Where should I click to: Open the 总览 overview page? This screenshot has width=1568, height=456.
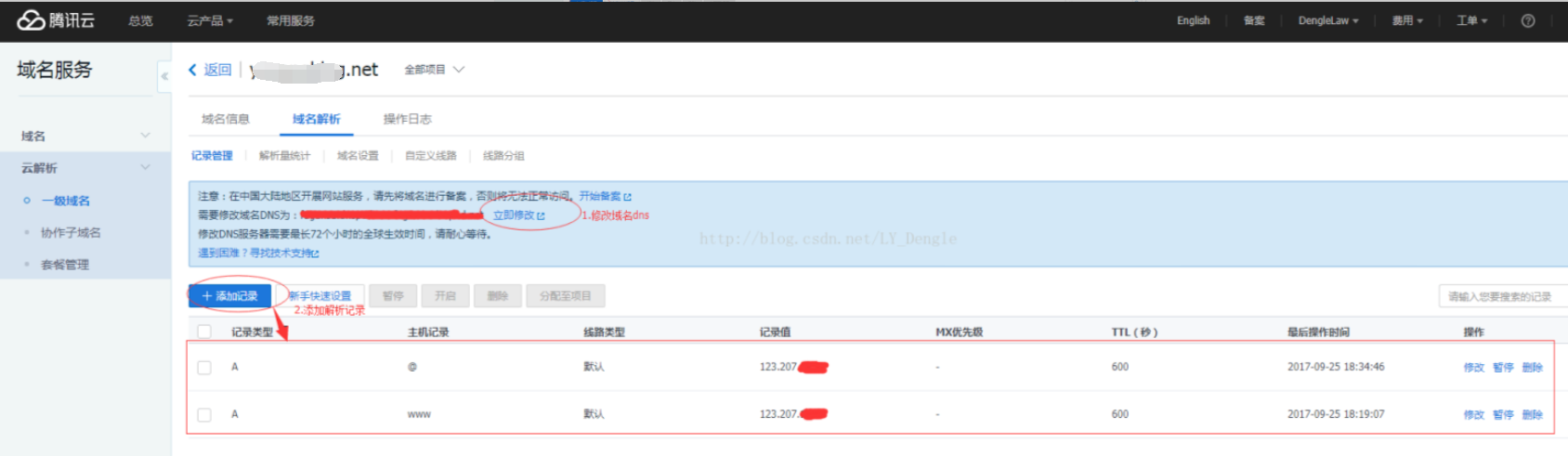pyautogui.click(x=140, y=20)
